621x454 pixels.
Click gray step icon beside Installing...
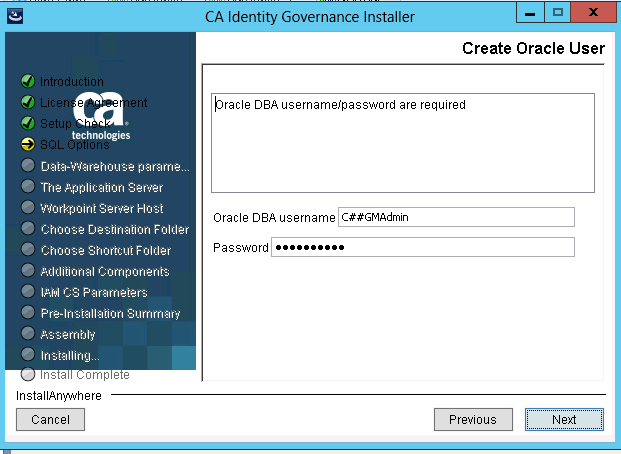click(28, 354)
